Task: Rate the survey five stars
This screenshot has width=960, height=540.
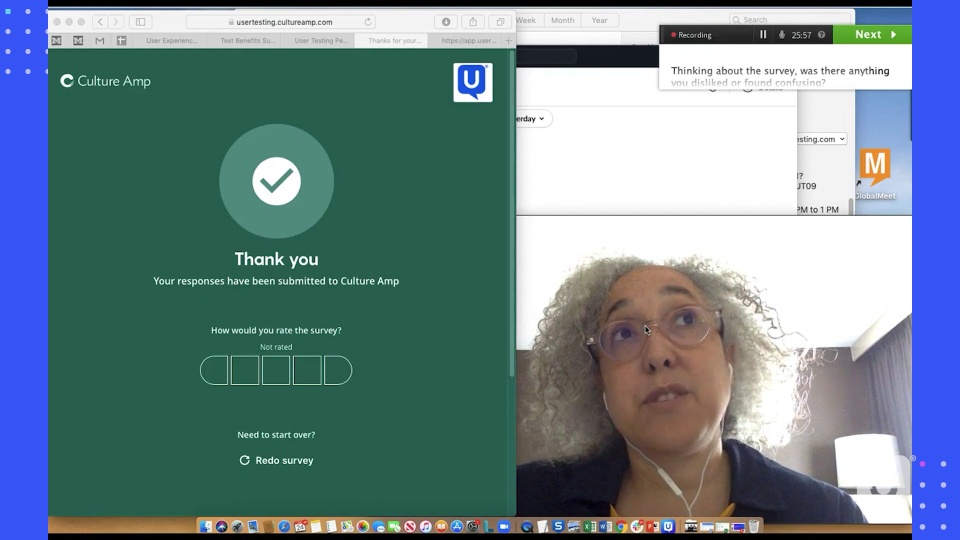Action: [338, 370]
